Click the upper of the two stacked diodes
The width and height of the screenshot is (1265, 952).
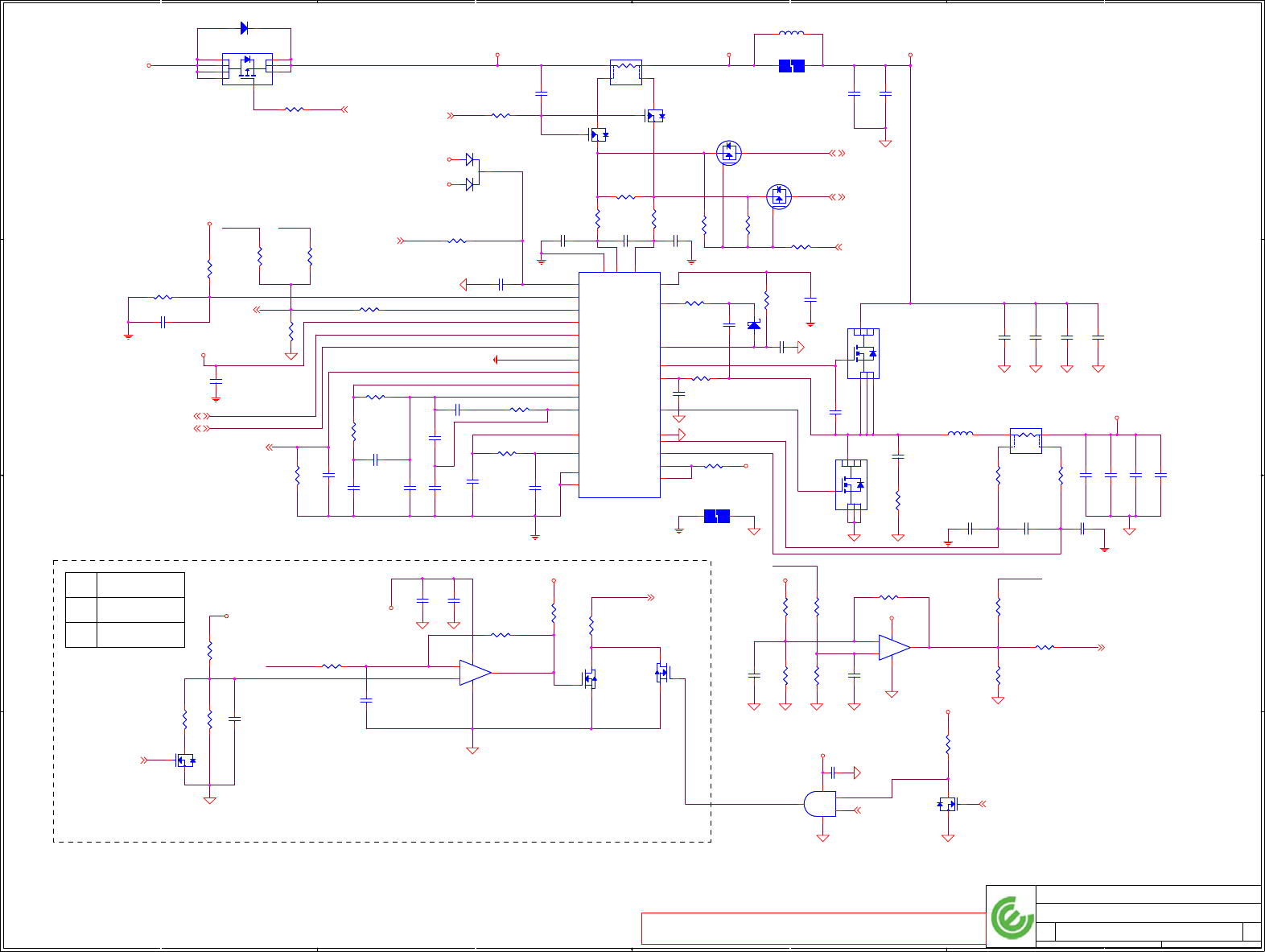(470, 159)
